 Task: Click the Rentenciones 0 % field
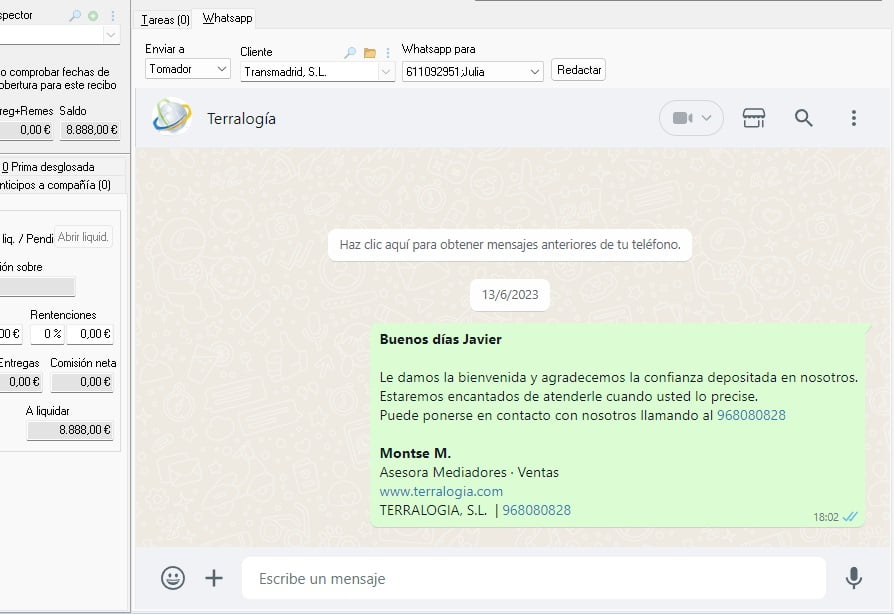47,334
